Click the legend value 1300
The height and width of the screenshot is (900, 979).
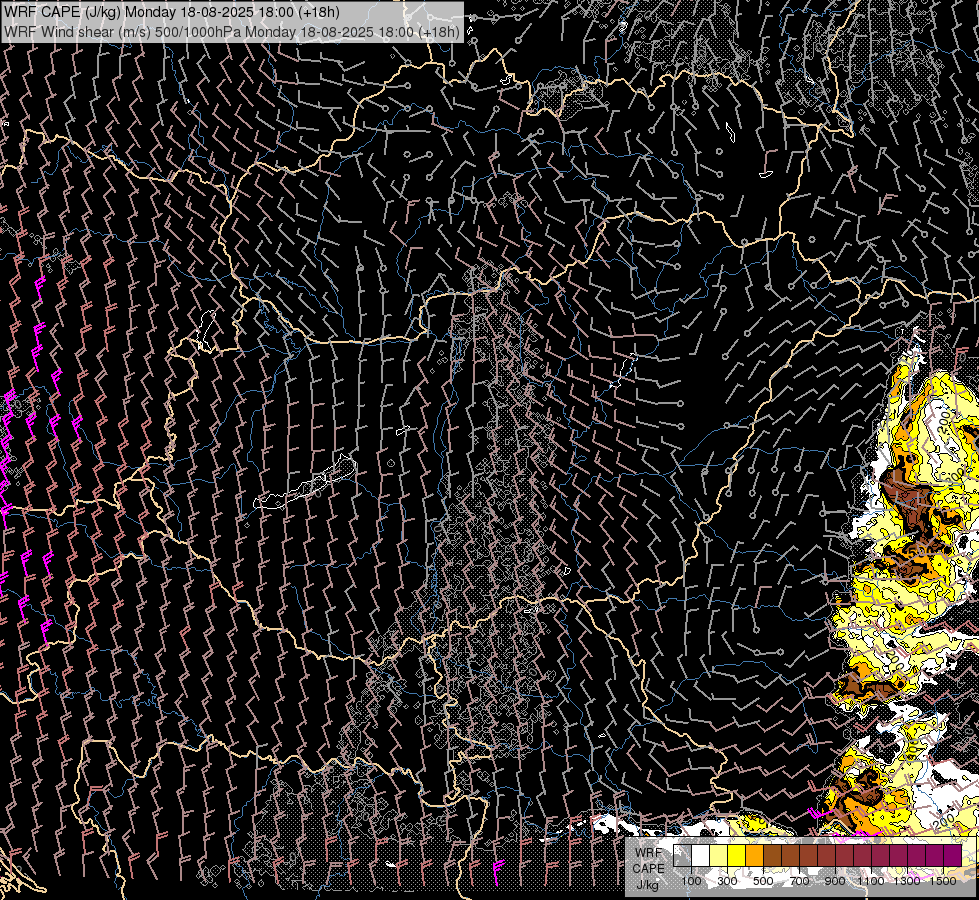tap(907, 881)
